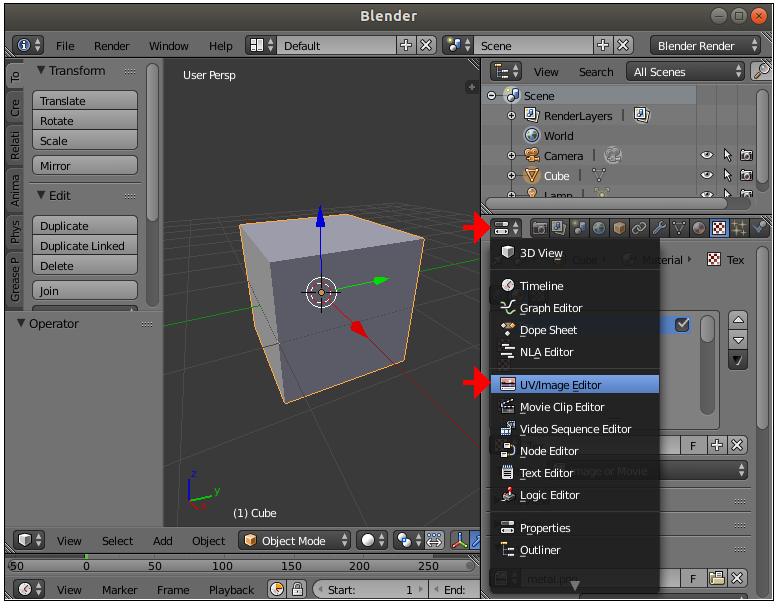
Task: Open the World properties globe tab icon
Action: [599, 228]
